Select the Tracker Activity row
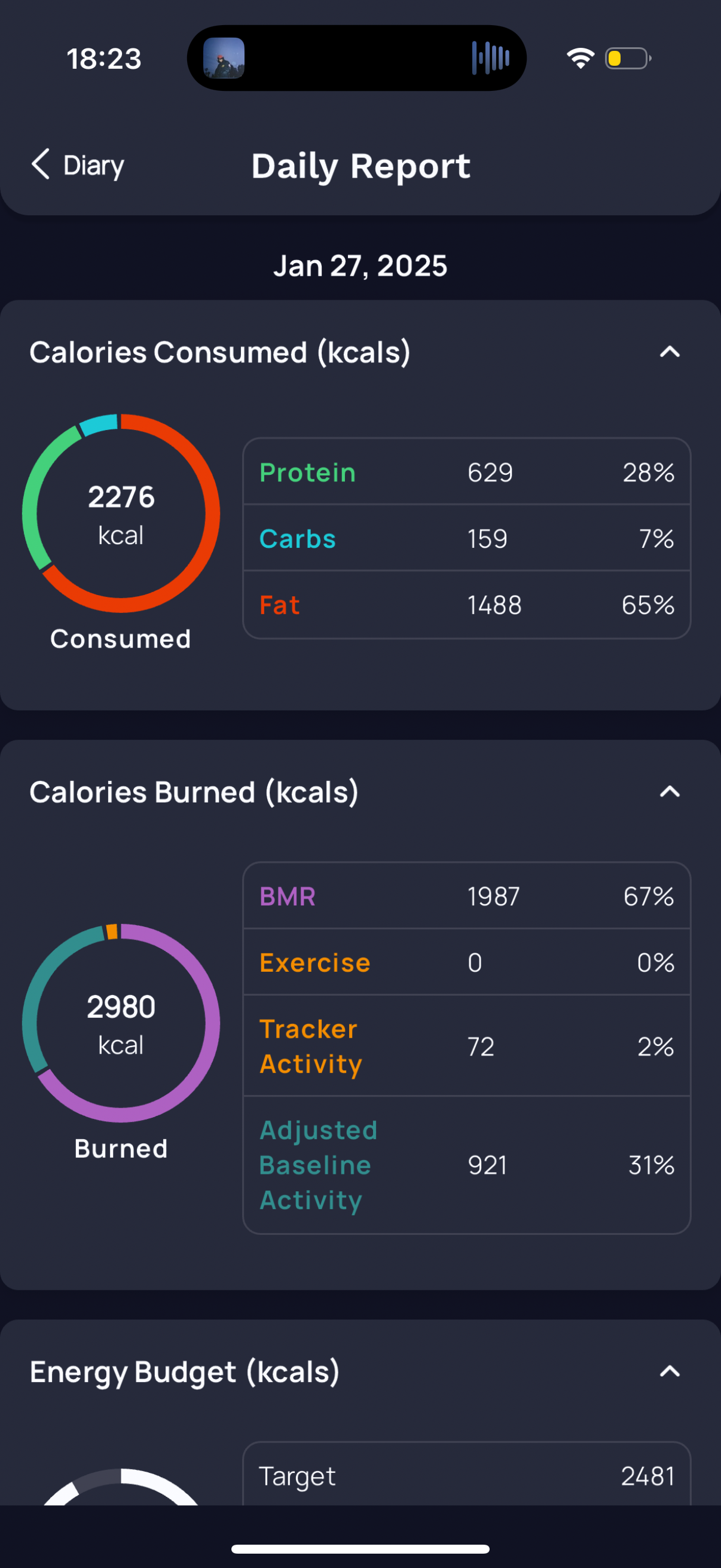The width and height of the screenshot is (721, 1568). 467,1047
